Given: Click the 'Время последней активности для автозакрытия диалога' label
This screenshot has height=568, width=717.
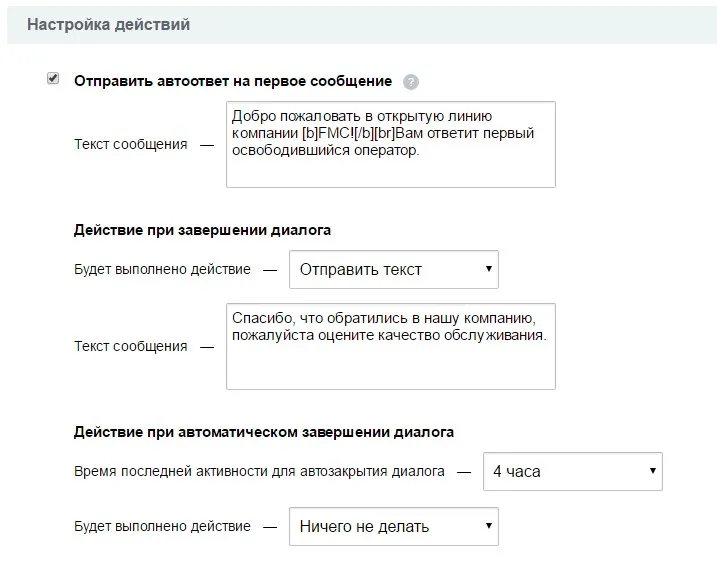Looking at the screenshot, I should point(259,471).
